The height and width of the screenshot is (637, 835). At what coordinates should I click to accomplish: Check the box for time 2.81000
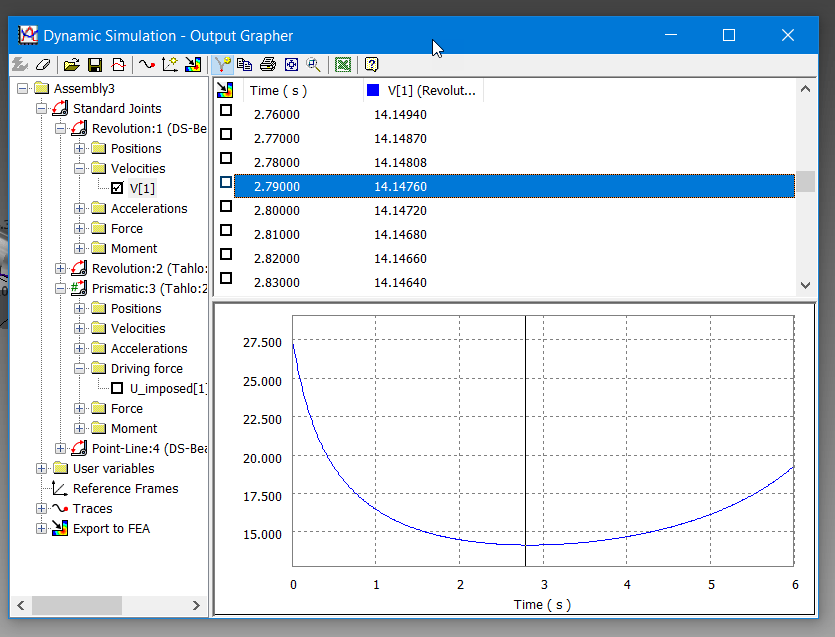coord(226,230)
